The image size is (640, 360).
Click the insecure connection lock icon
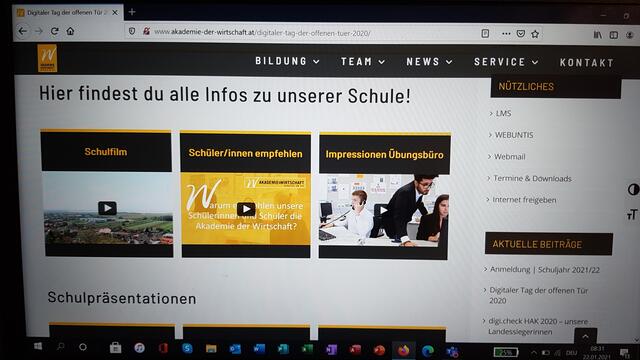[x=146, y=31]
